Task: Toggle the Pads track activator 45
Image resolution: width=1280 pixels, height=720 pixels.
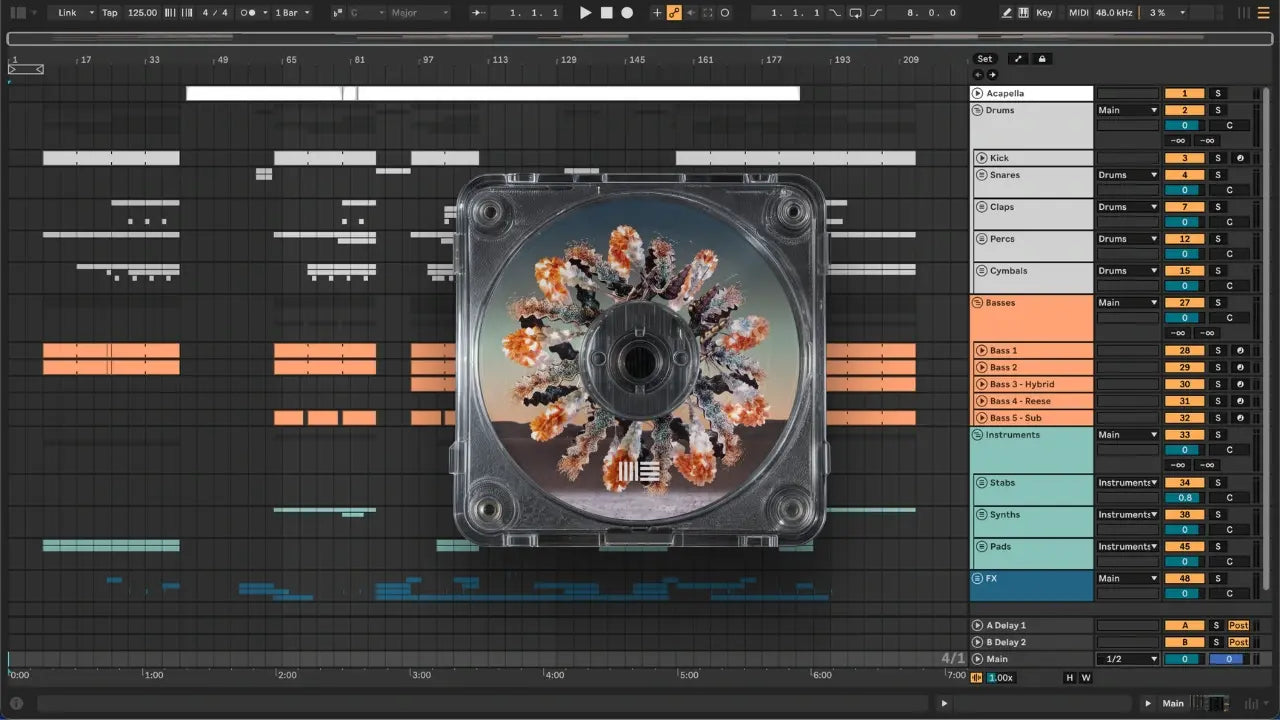Action: coord(1185,546)
